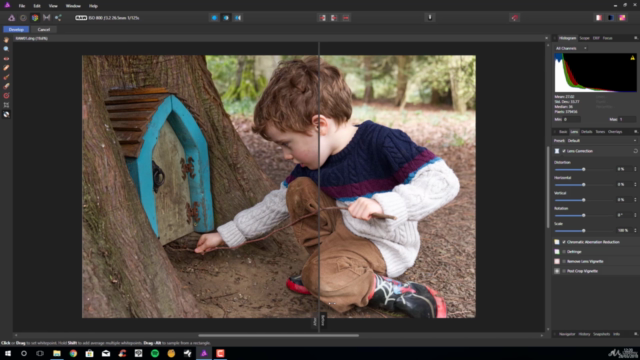The height and width of the screenshot is (360, 640).
Task: Click the Distortion value stepper
Action: 635,169
